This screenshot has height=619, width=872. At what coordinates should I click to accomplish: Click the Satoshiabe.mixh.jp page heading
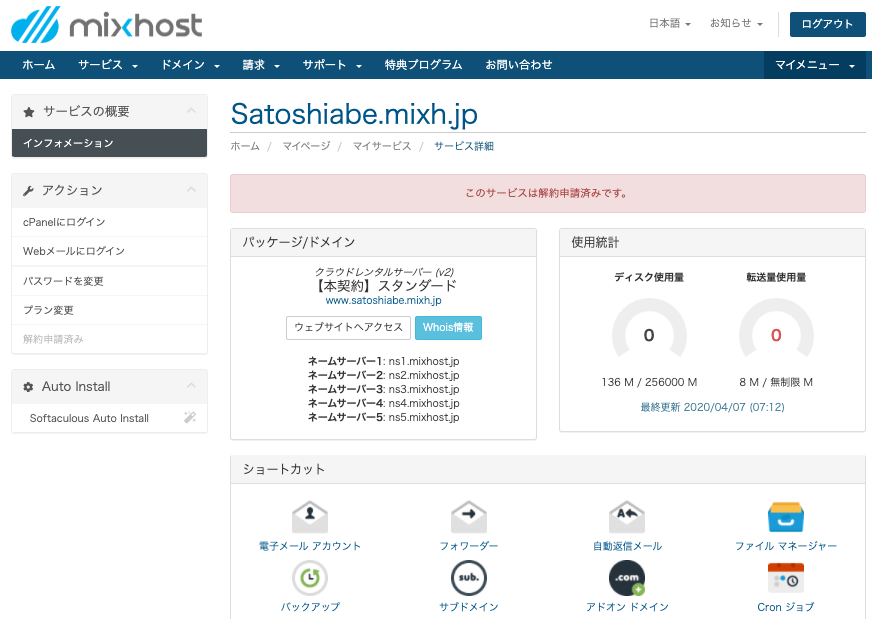tap(354, 114)
